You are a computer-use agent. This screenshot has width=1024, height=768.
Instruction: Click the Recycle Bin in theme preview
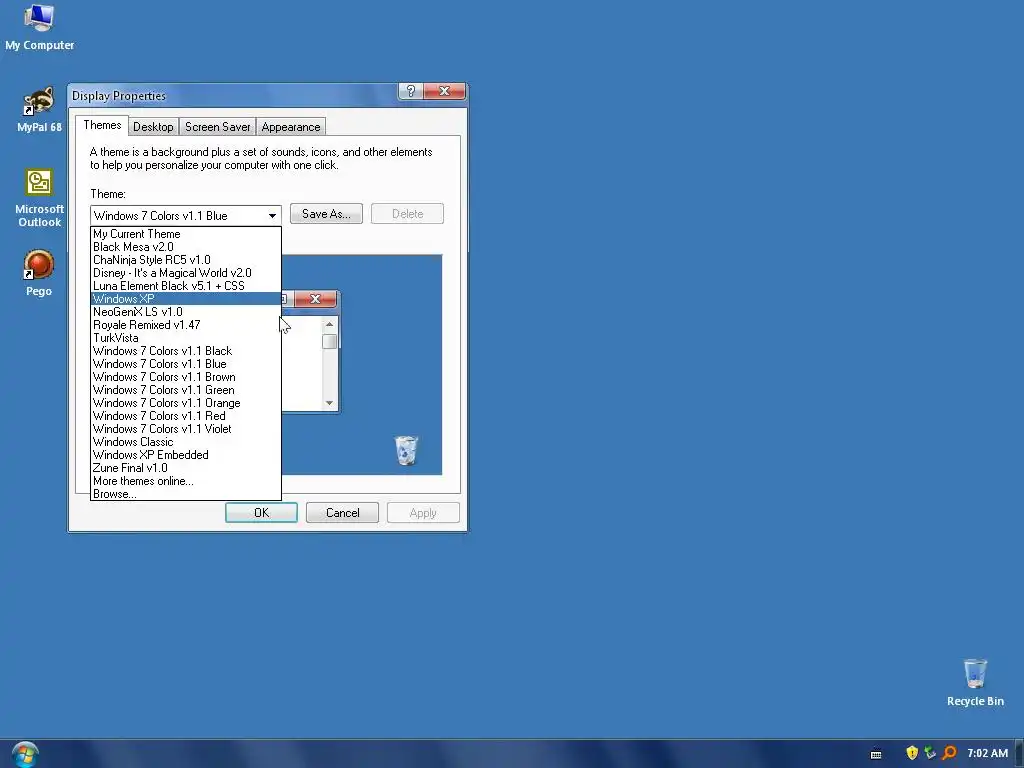point(406,451)
